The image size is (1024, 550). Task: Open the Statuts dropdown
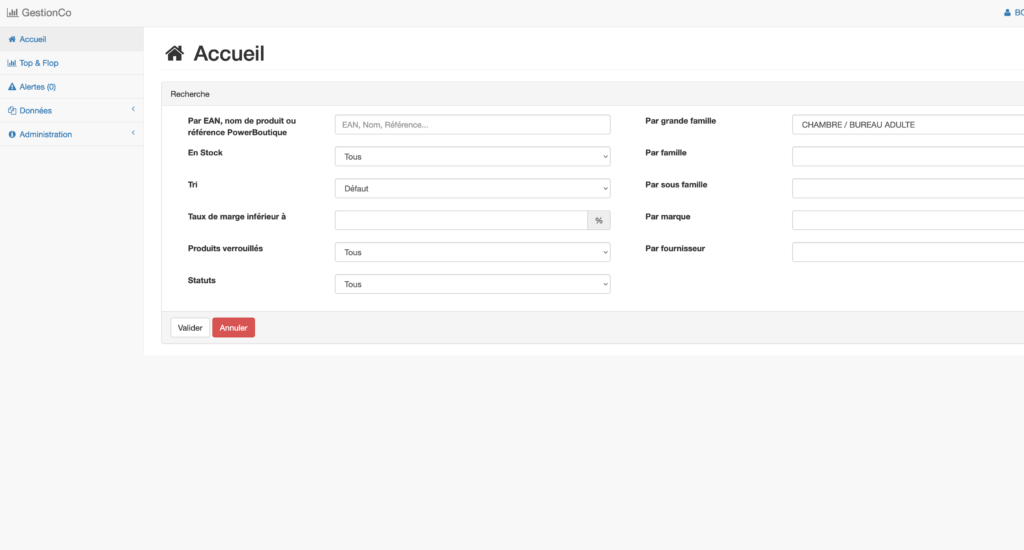tap(473, 284)
